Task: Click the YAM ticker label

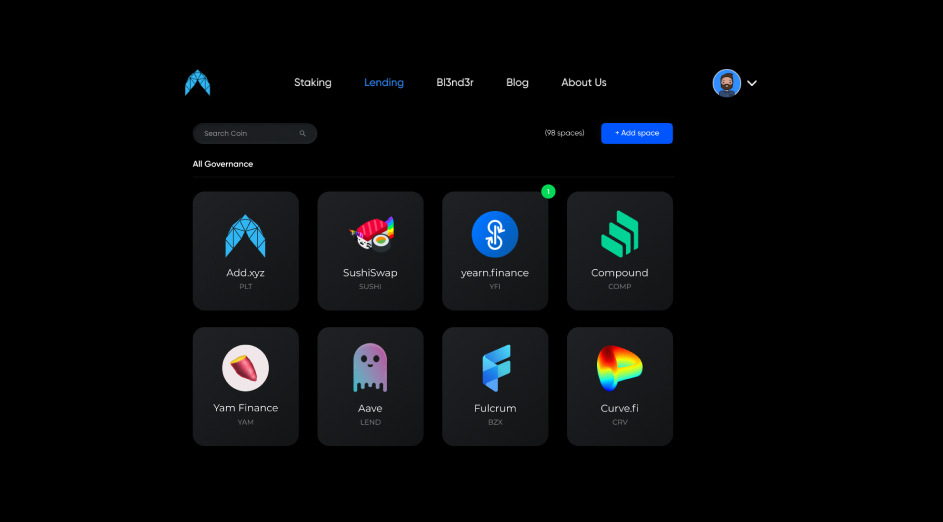Action: tap(245, 422)
